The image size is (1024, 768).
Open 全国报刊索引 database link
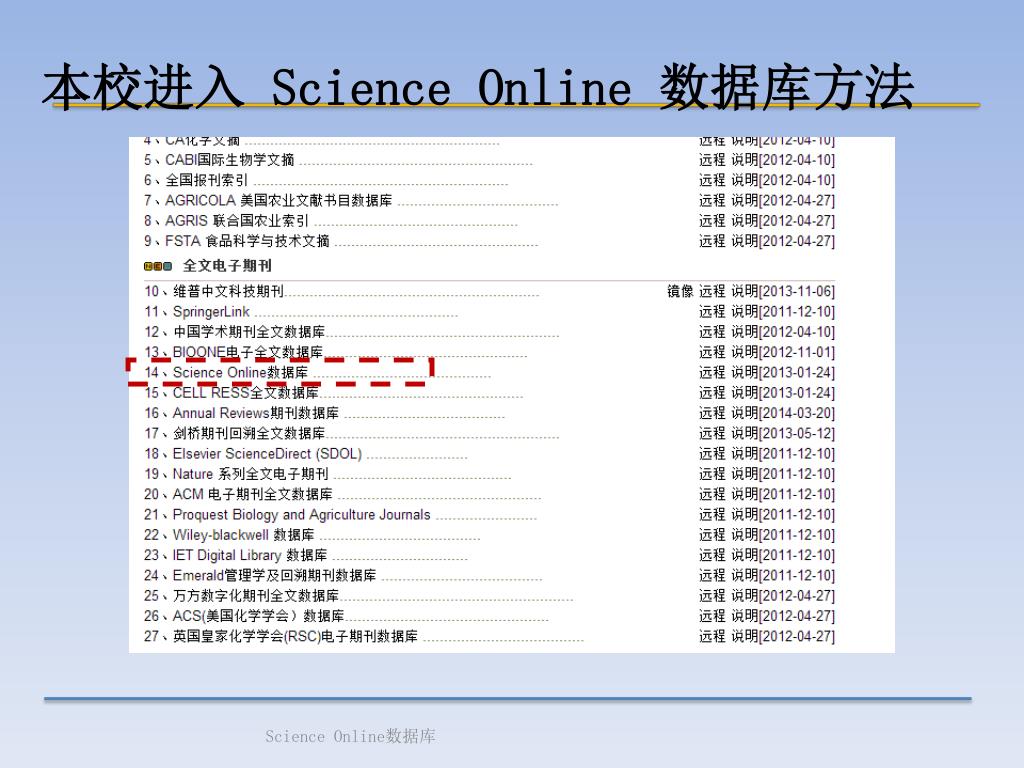206,180
